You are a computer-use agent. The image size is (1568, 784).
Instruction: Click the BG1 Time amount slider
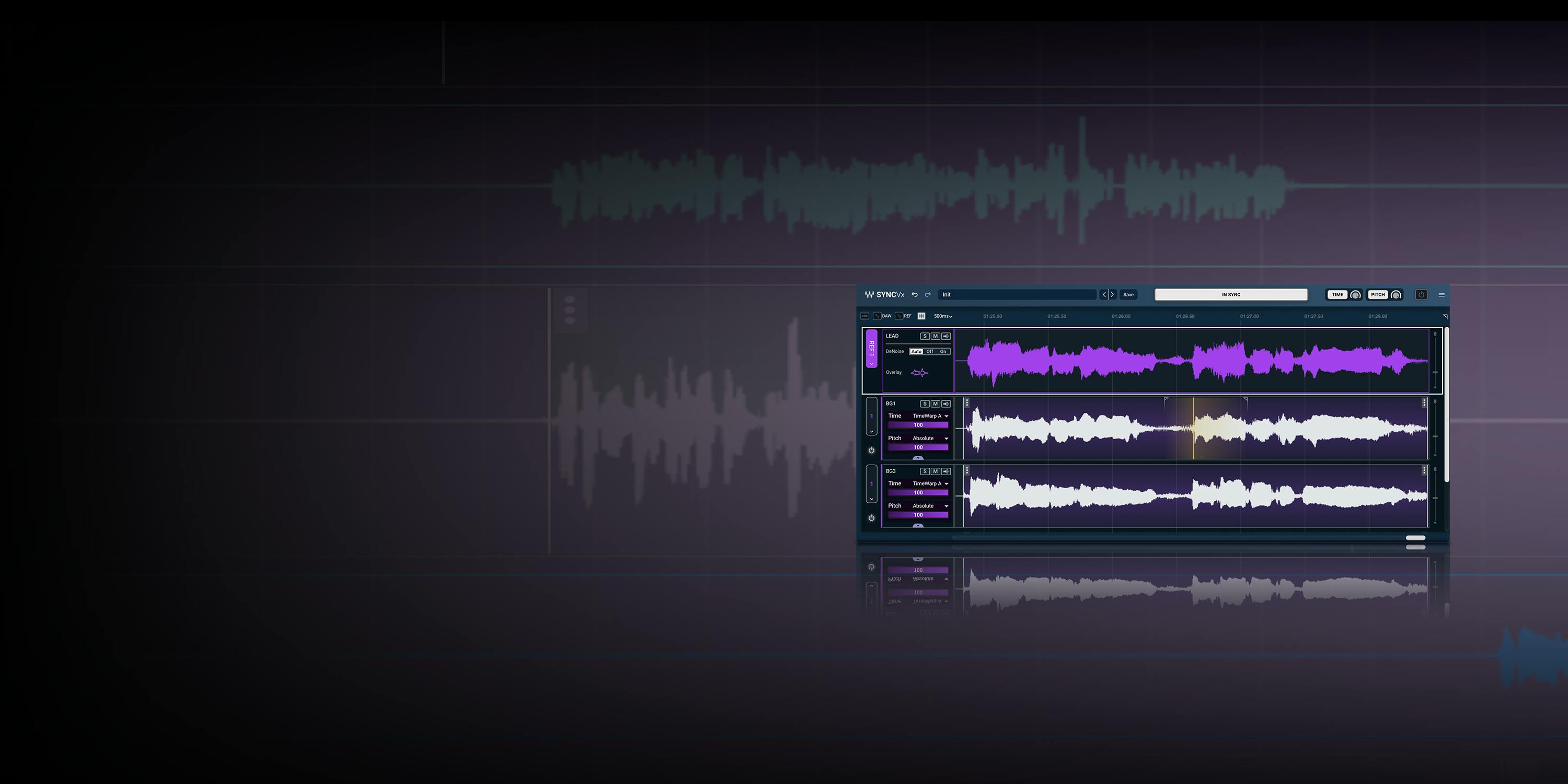[x=918, y=425]
